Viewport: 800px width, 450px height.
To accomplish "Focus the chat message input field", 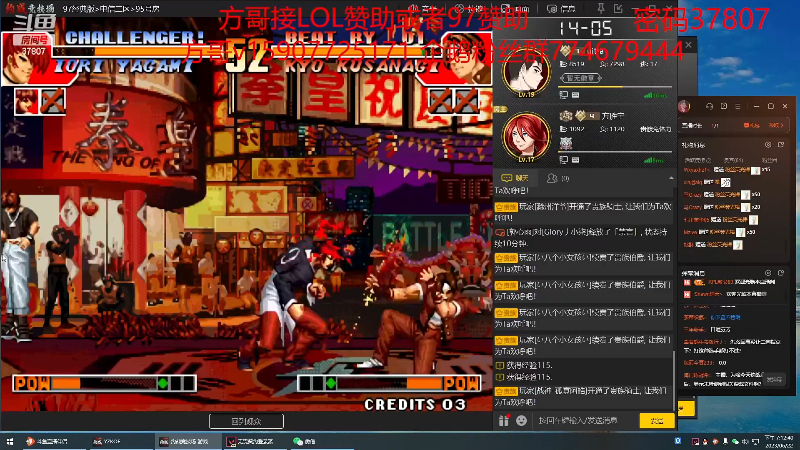I will click(x=586, y=420).
